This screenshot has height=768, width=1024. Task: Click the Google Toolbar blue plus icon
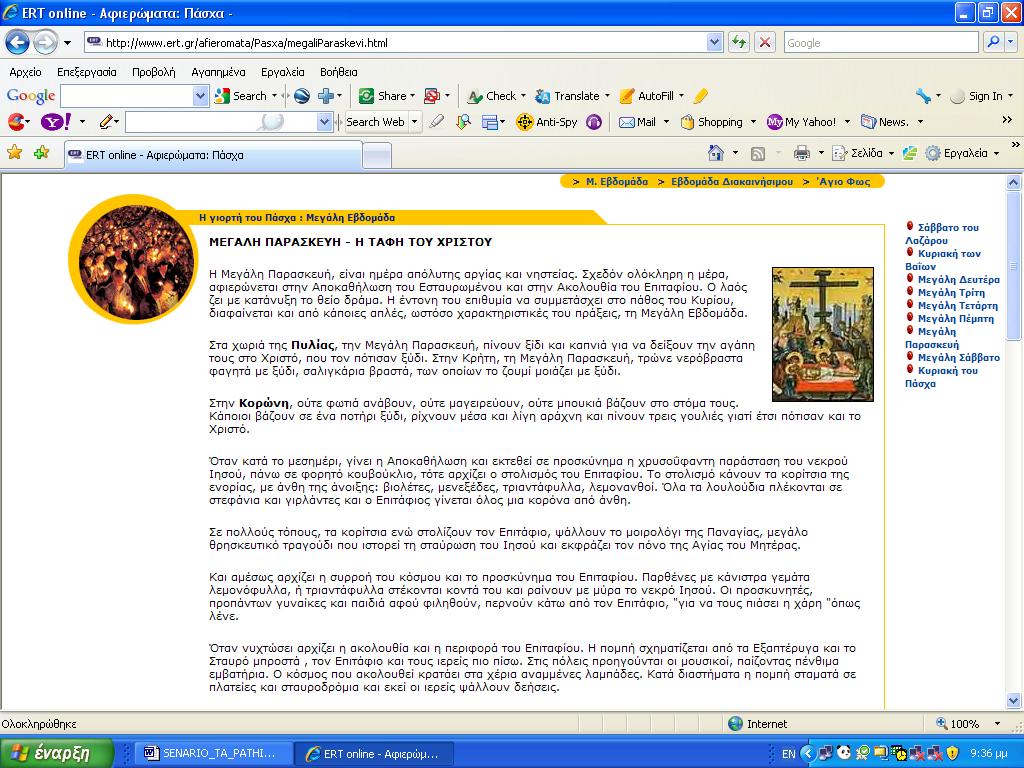click(x=325, y=96)
